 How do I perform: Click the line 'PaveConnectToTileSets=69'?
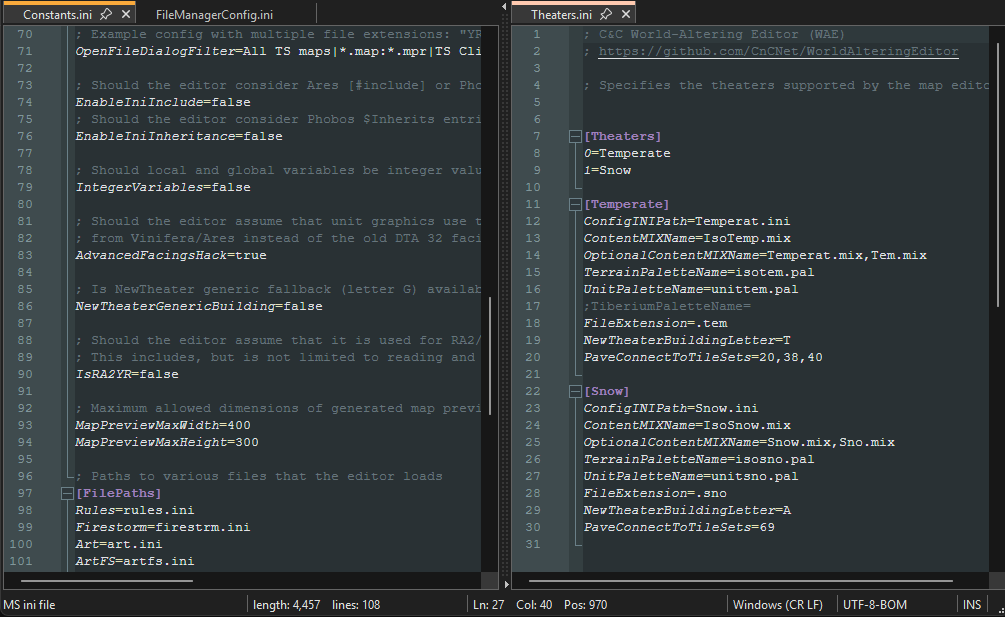coord(679,527)
